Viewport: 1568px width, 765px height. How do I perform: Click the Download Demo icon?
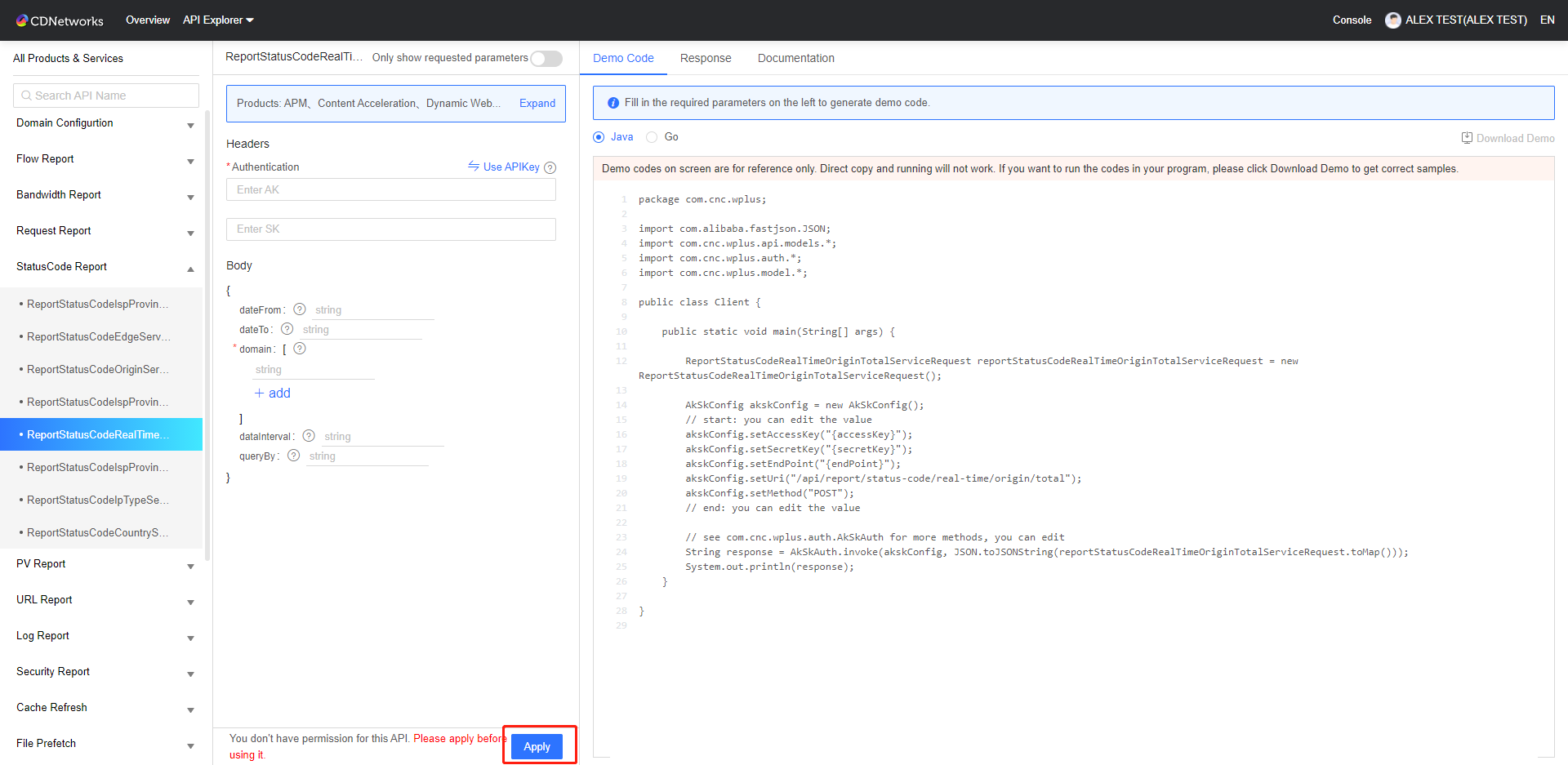[1467, 138]
